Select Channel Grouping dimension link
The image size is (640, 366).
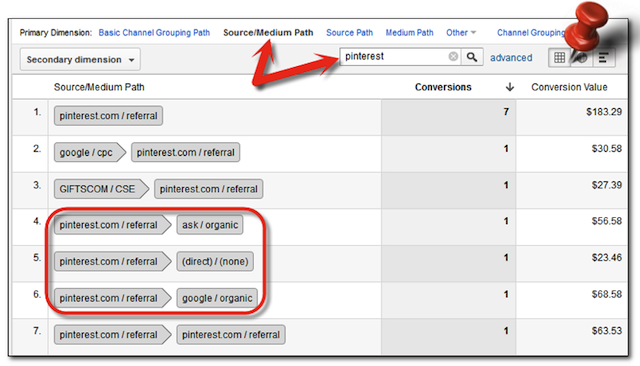(x=531, y=33)
